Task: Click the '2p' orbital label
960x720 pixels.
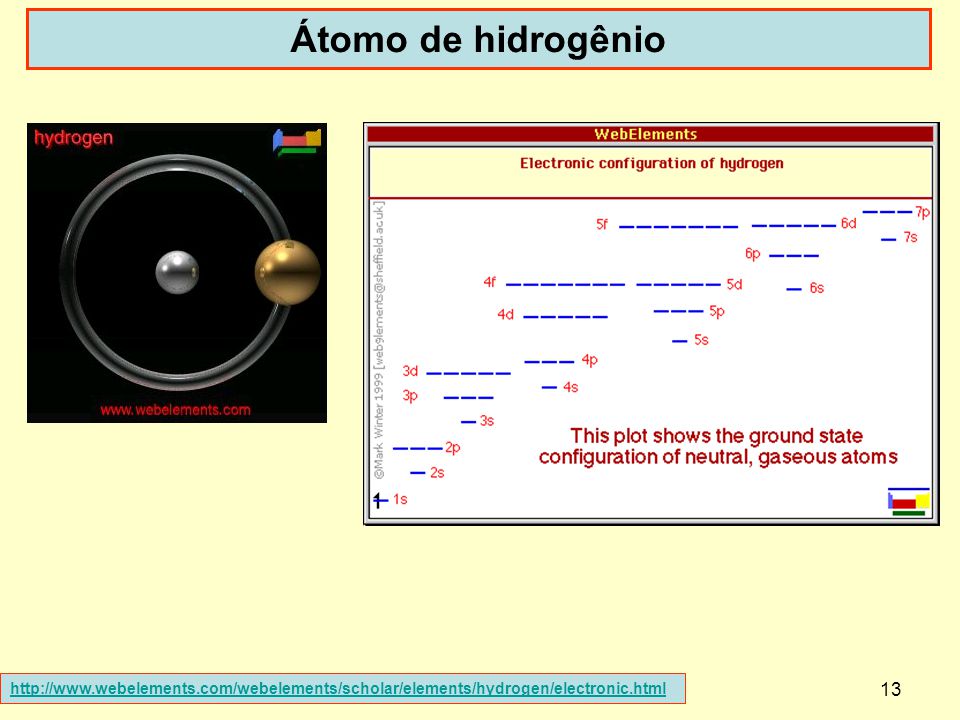Action: point(452,448)
